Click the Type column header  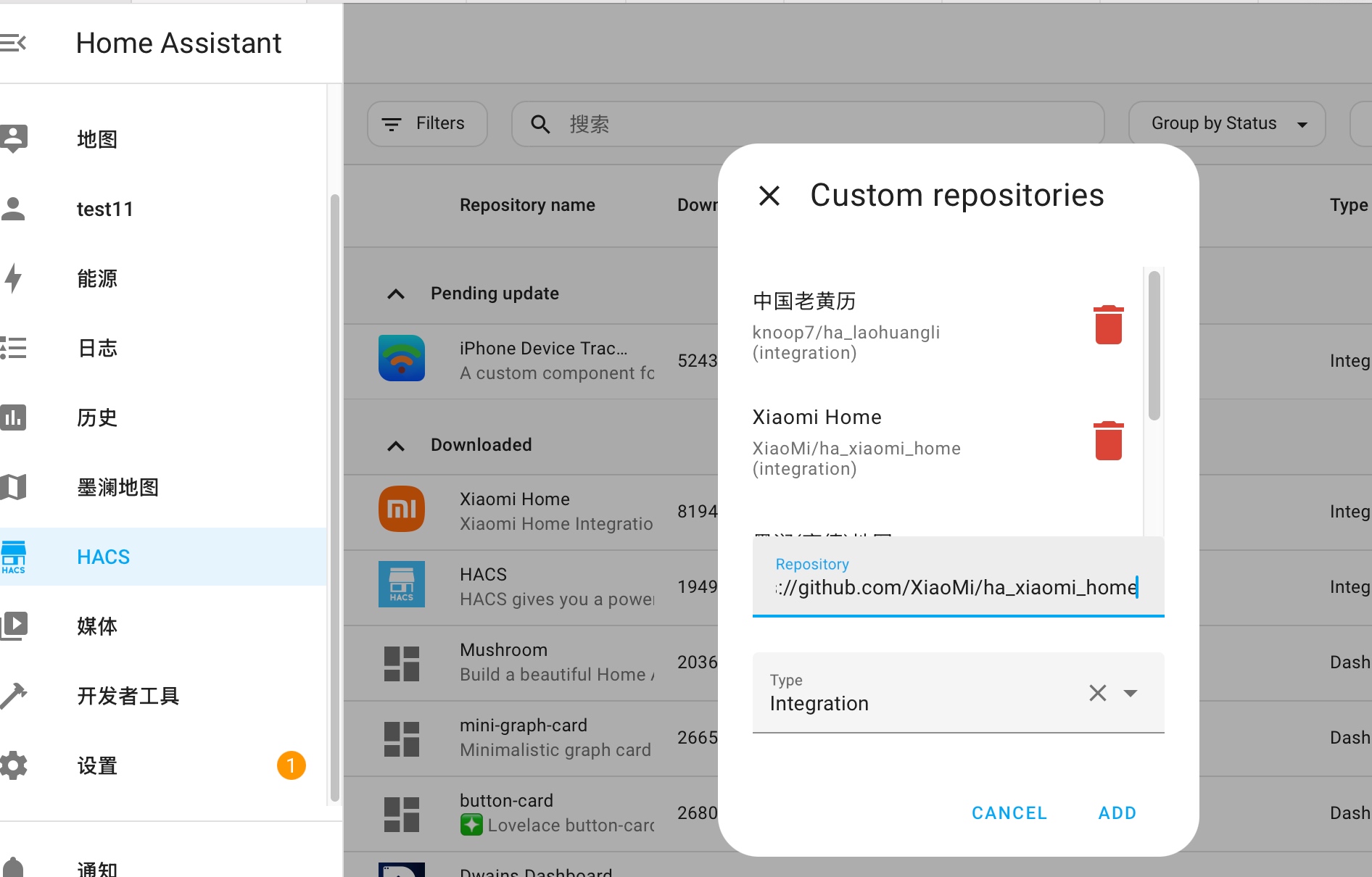pyautogui.click(x=1349, y=205)
